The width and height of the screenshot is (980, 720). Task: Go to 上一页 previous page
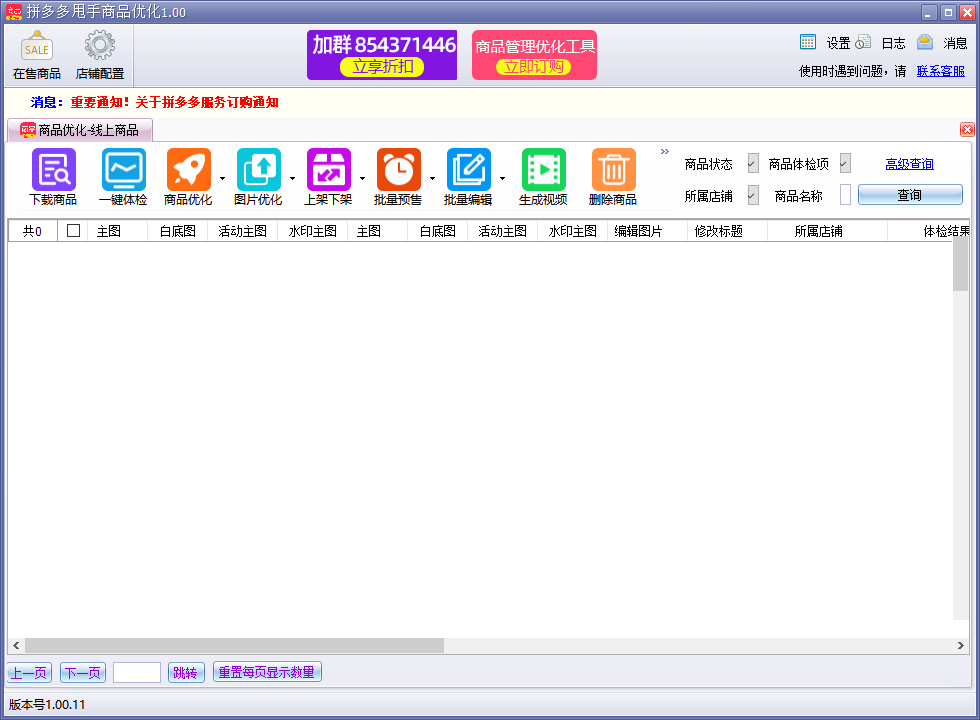click(x=29, y=672)
